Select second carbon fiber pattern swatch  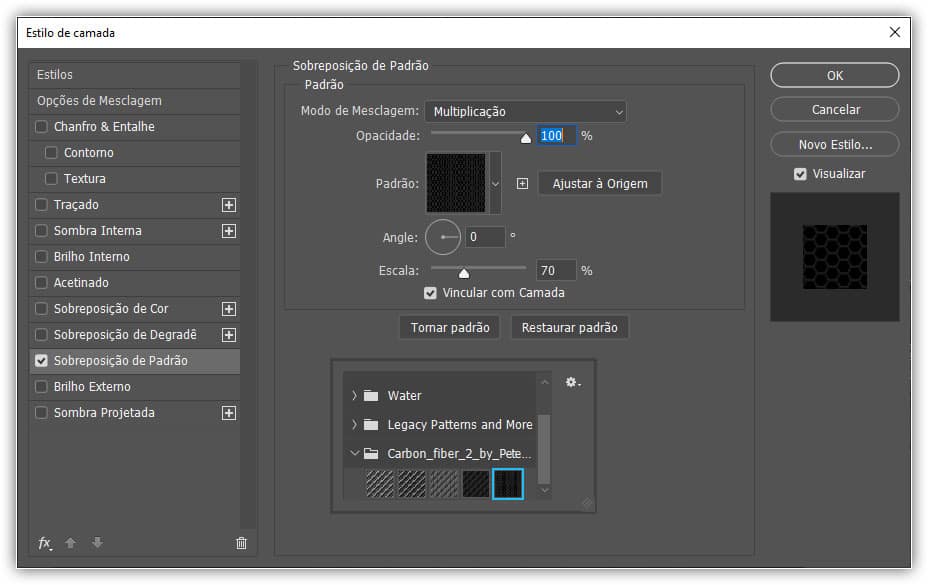[x=412, y=484]
